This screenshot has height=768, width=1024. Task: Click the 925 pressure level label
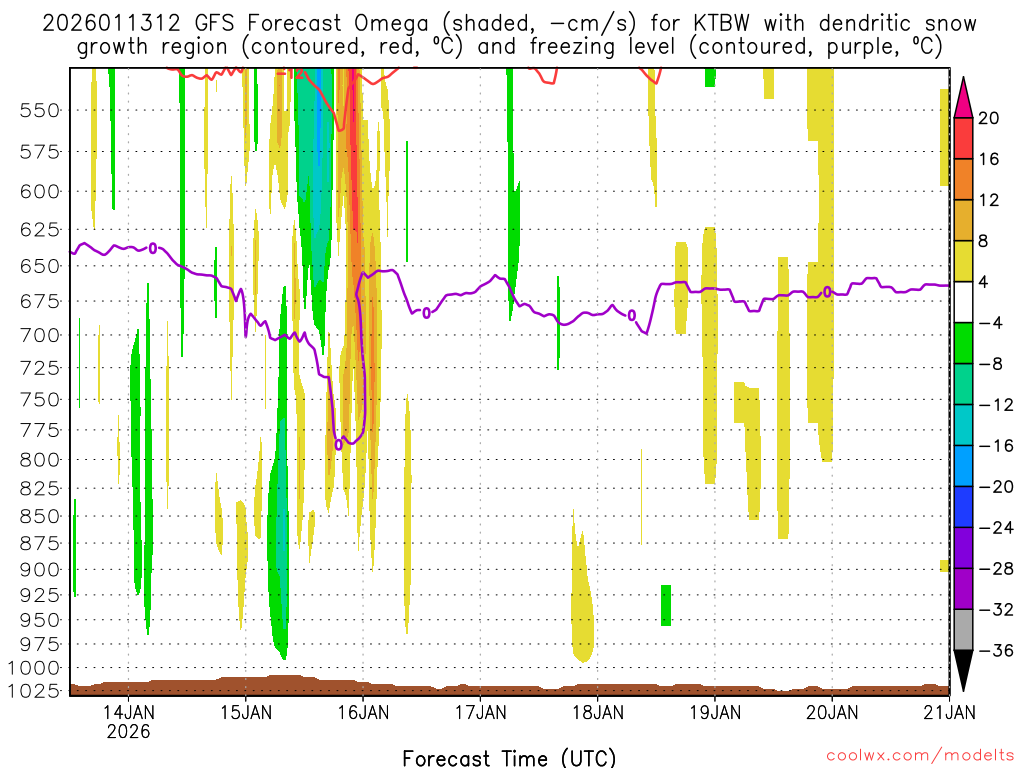(40, 596)
